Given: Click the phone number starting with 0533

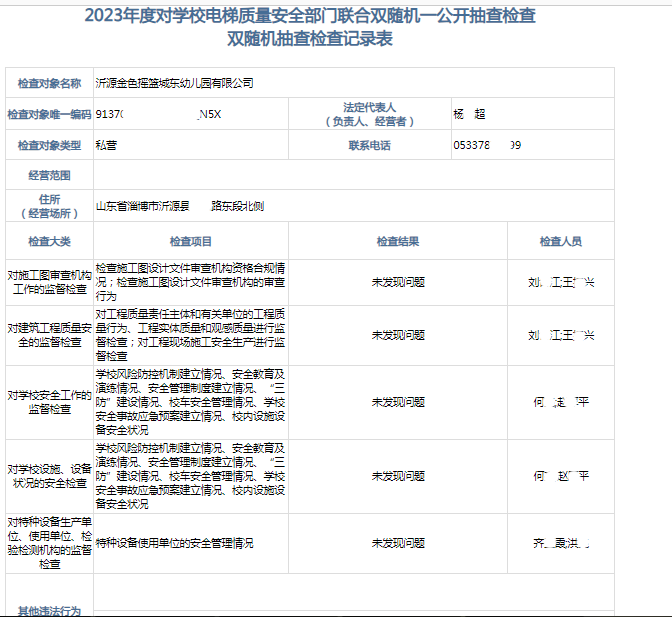Looking at the screenshot, I should tap(486, 146).
